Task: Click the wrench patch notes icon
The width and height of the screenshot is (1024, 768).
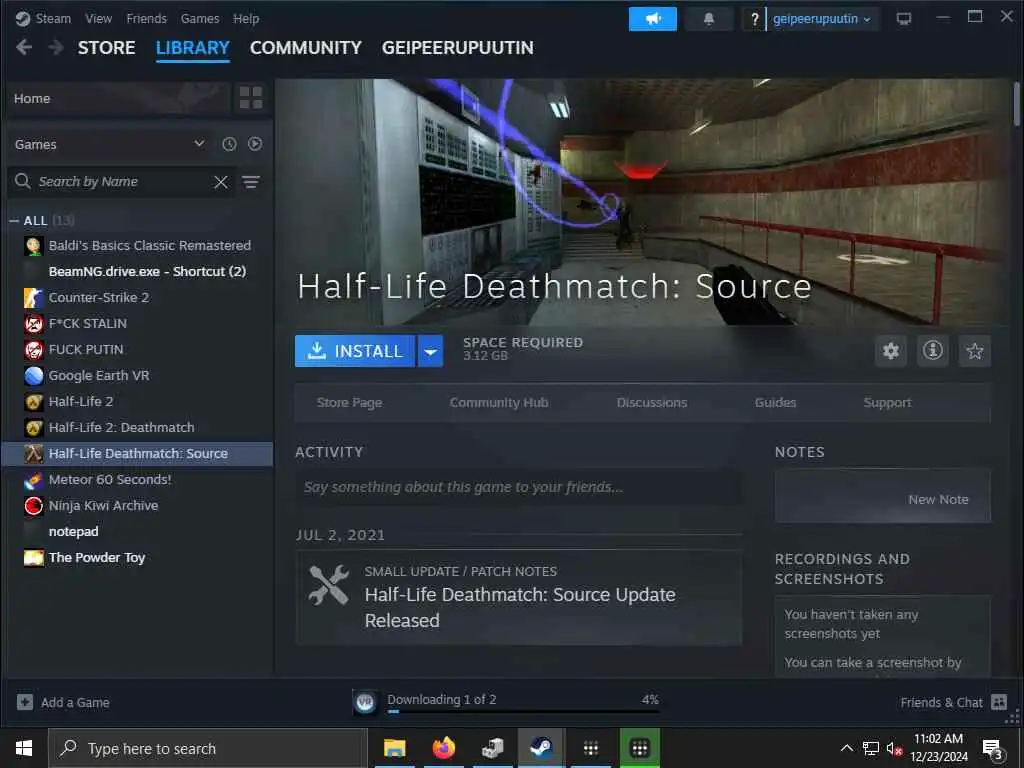Action: (x=328, y=584)
